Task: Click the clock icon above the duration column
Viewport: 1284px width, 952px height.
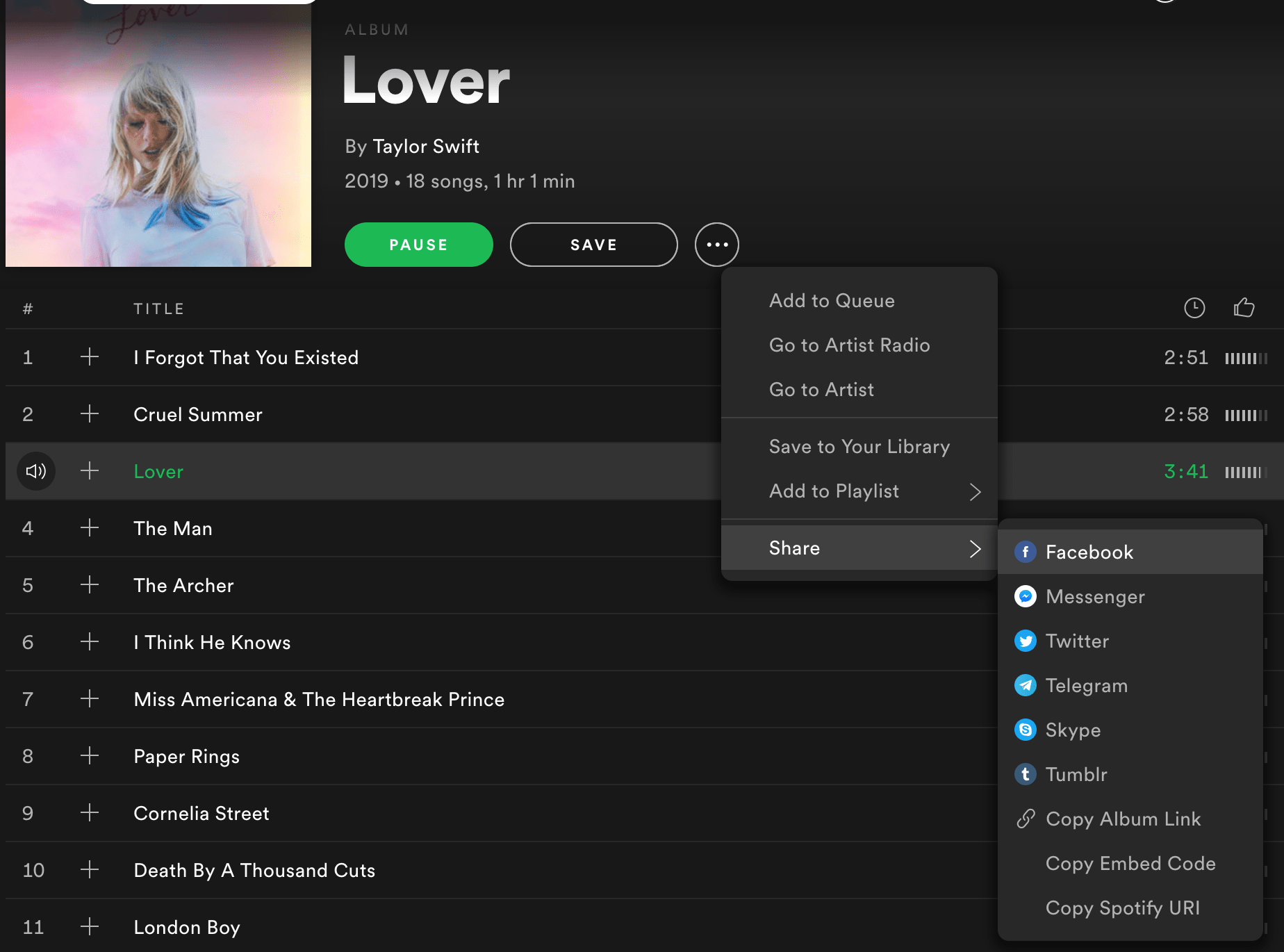Action: (x=1194, y=308)
